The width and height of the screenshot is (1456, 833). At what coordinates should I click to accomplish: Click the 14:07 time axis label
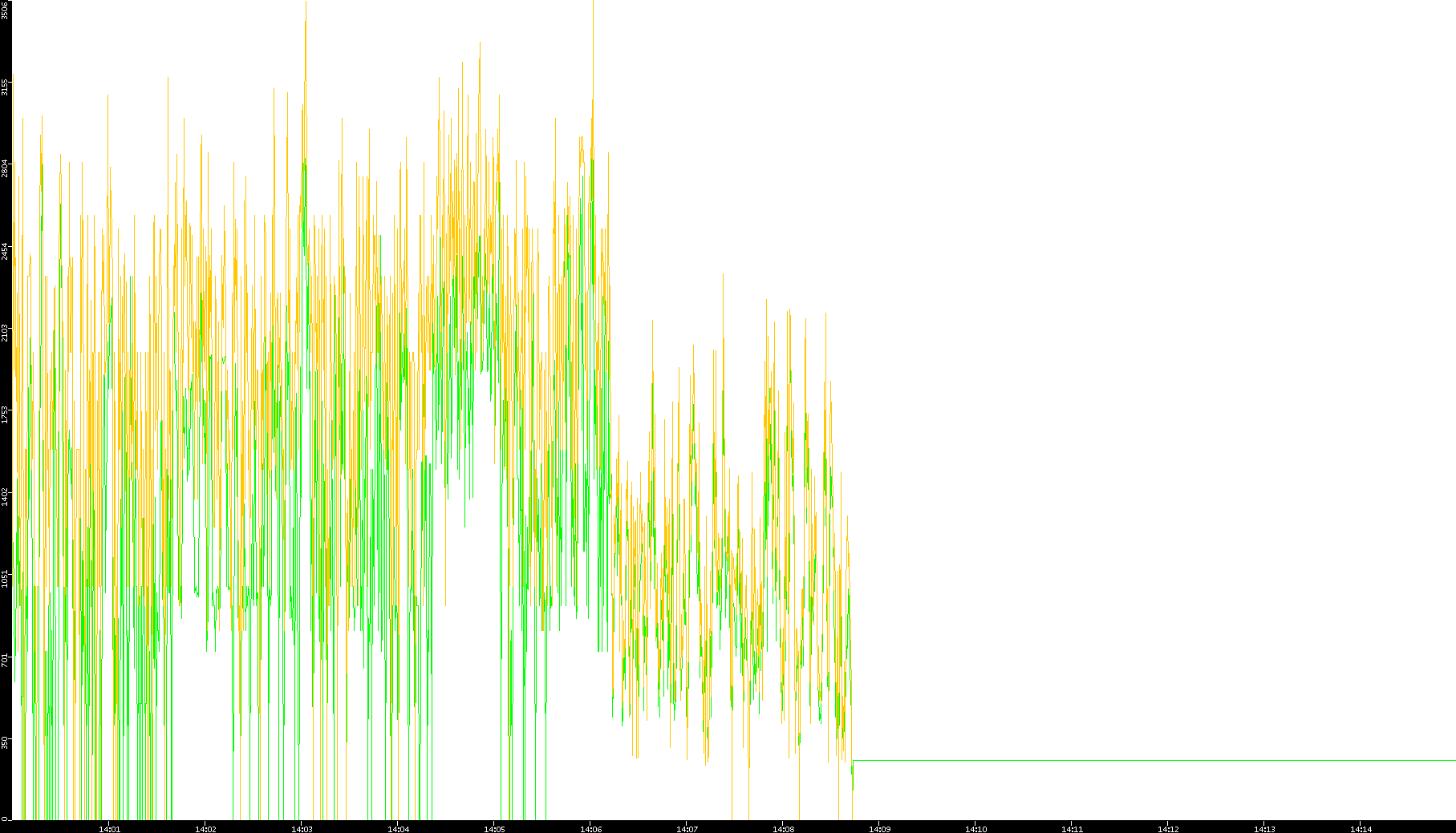(687, 828)
